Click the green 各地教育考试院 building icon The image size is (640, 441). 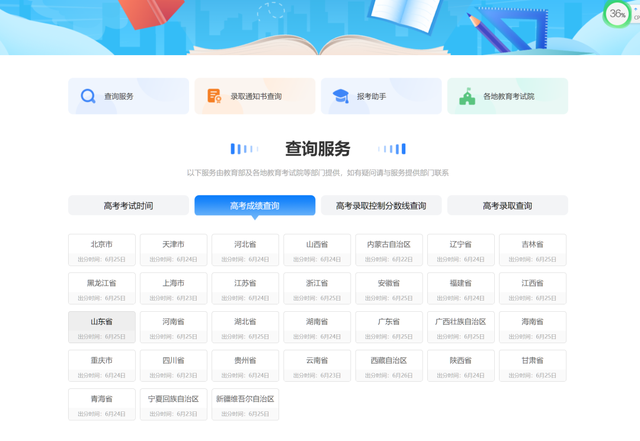(466, 96)
